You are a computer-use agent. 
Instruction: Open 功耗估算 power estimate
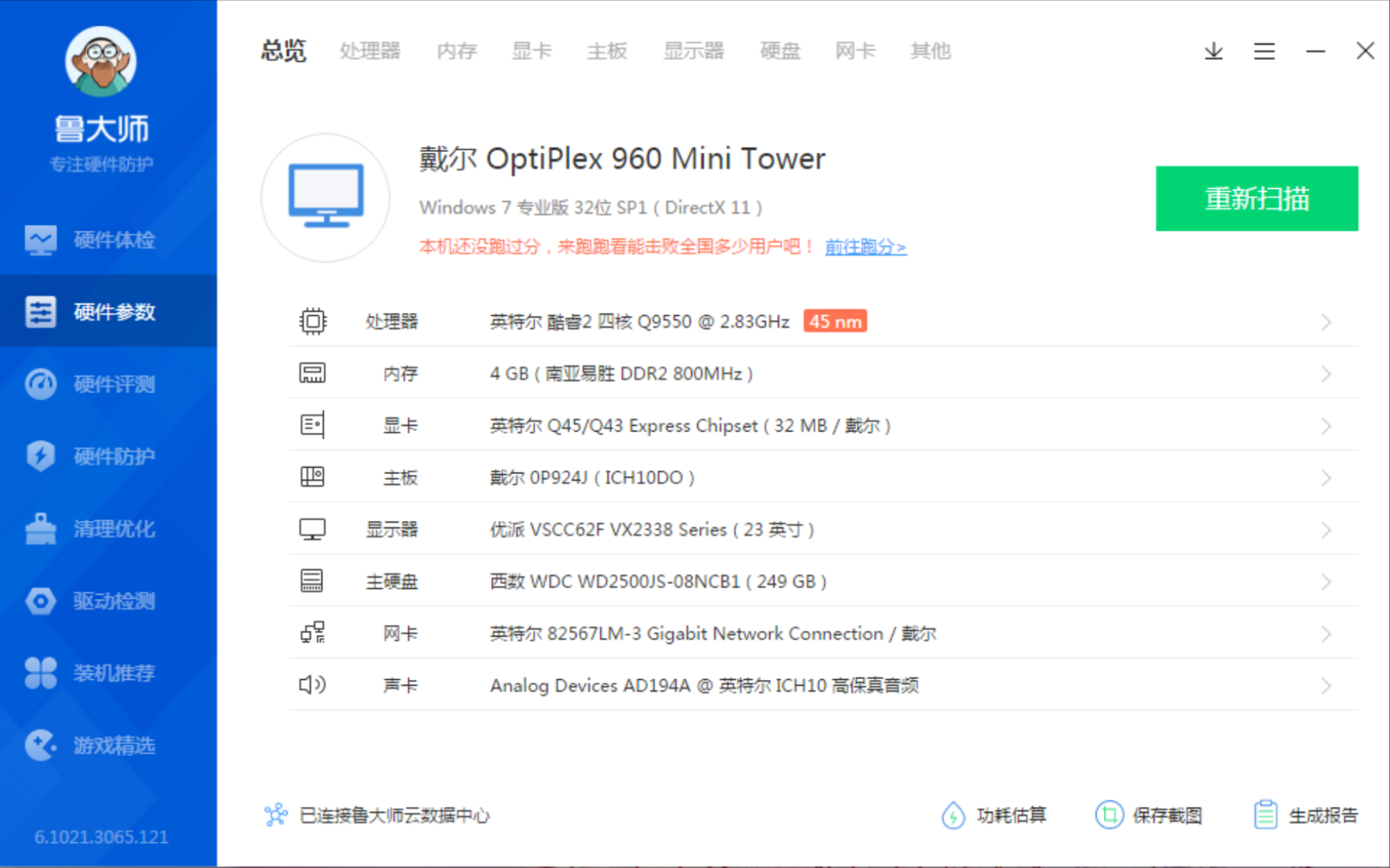click(994, 815)
